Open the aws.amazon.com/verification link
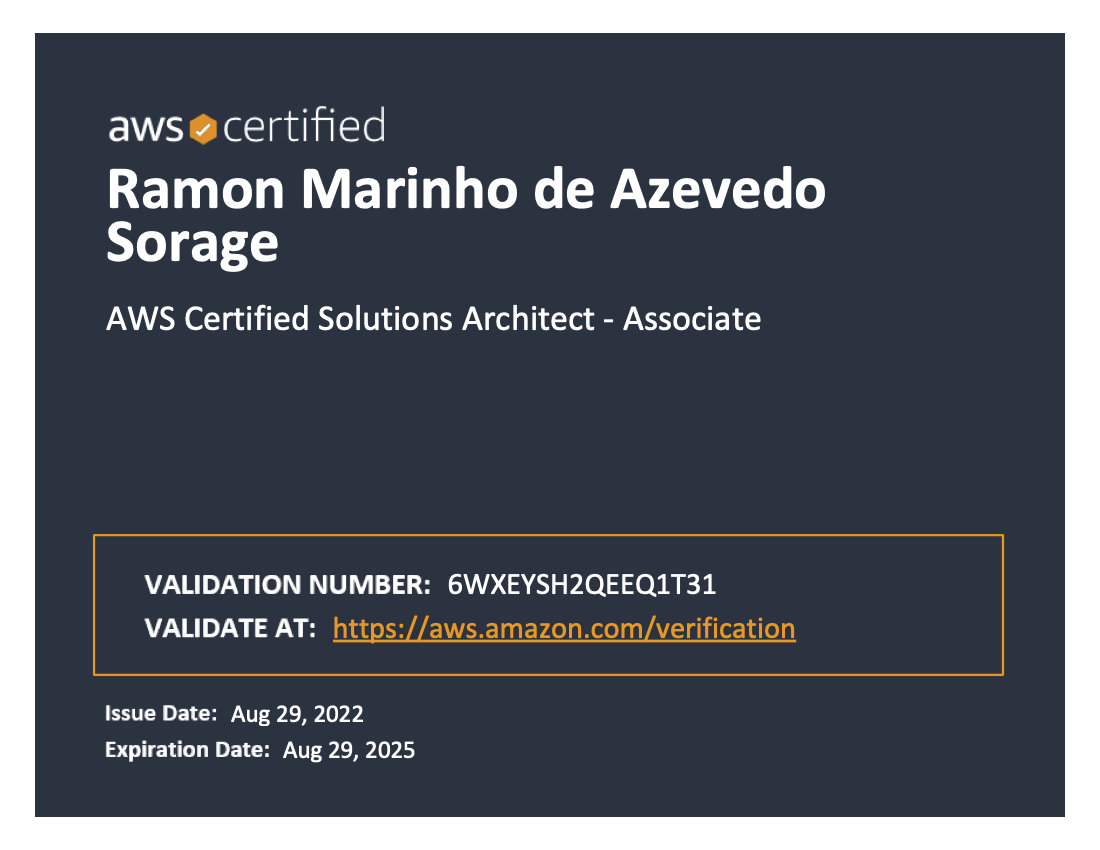The image size is (1100, 850). (x=564, y=628)
